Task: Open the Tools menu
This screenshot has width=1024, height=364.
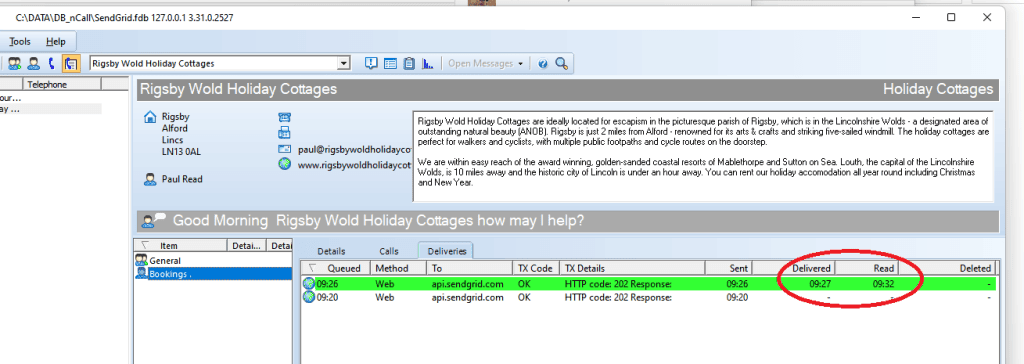Action: pyautogui.click(x=20, y=41)
